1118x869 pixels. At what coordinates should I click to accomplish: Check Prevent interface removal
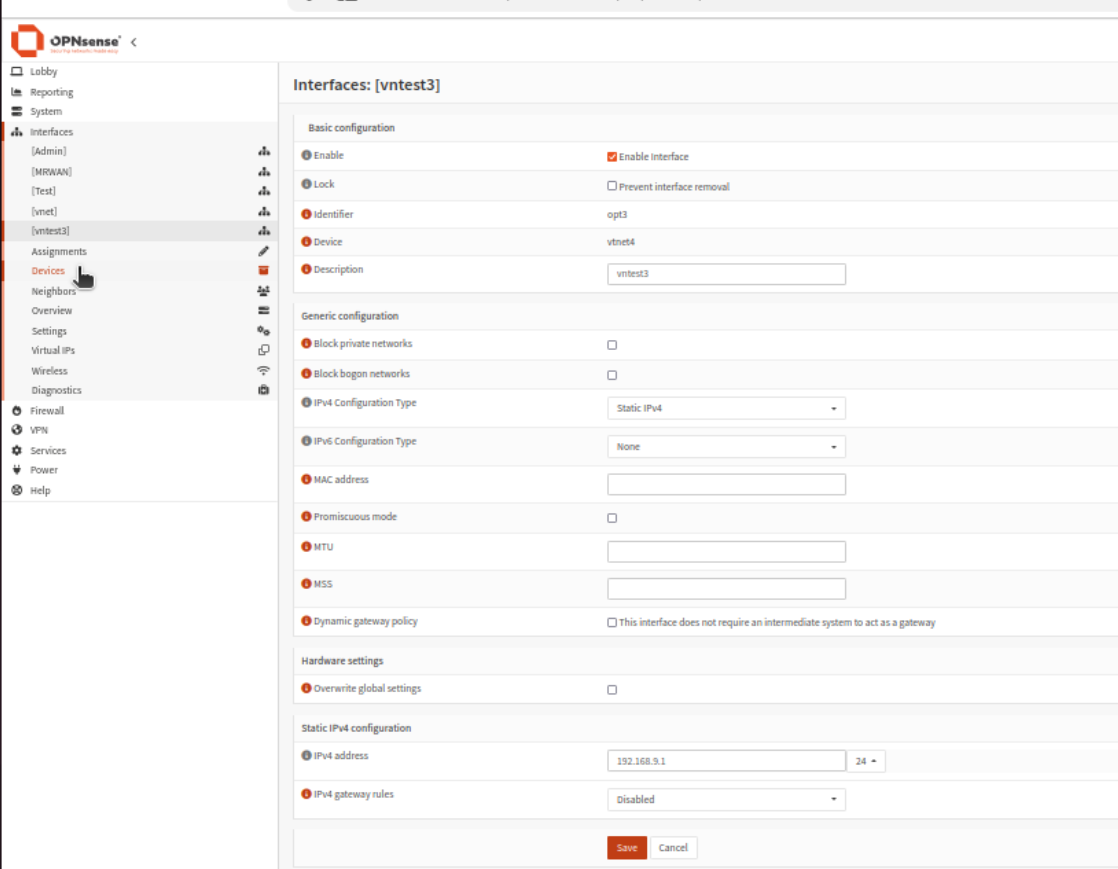612,186
